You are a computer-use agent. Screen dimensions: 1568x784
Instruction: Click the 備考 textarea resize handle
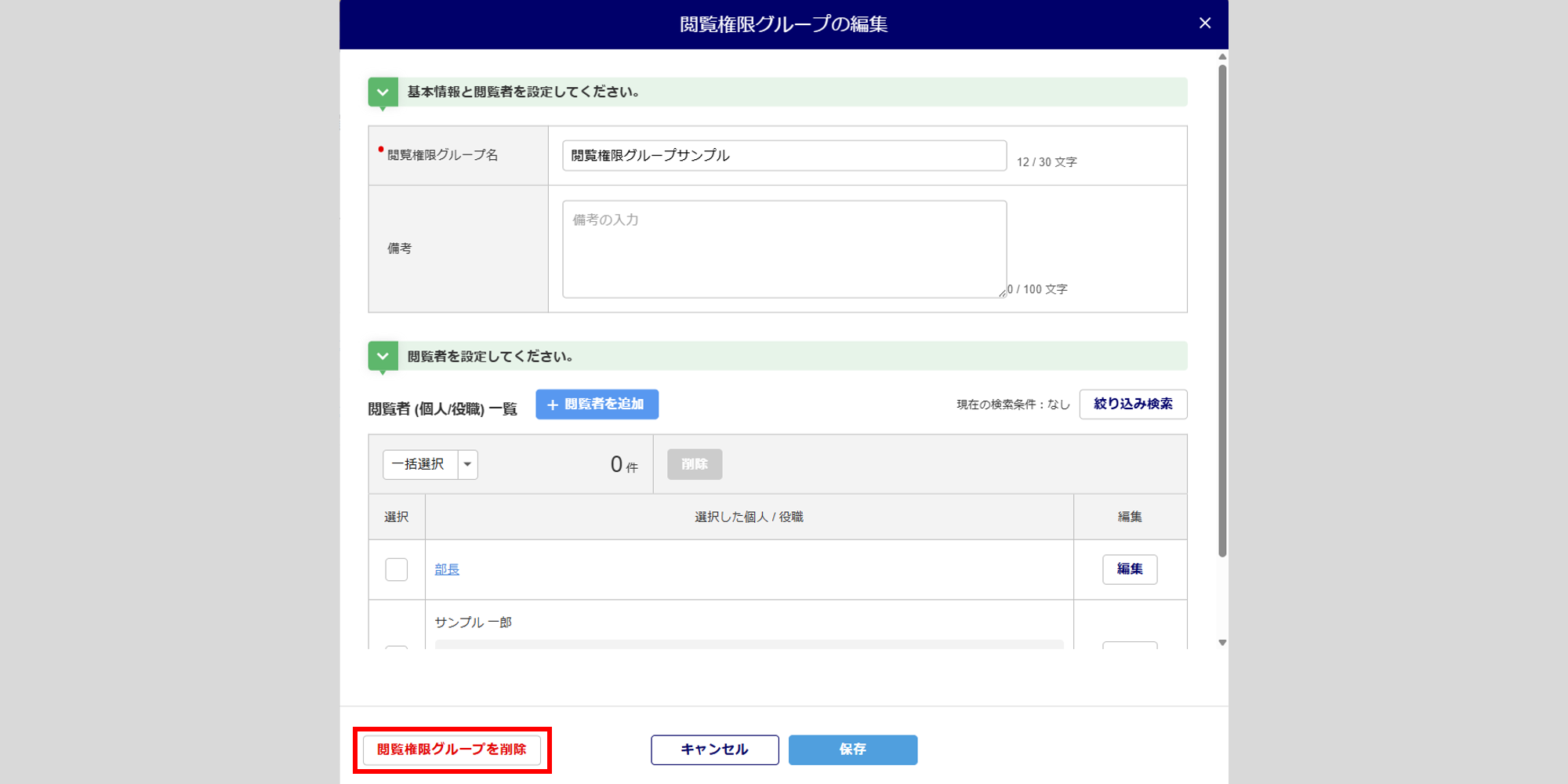[x=1003, y=294]
